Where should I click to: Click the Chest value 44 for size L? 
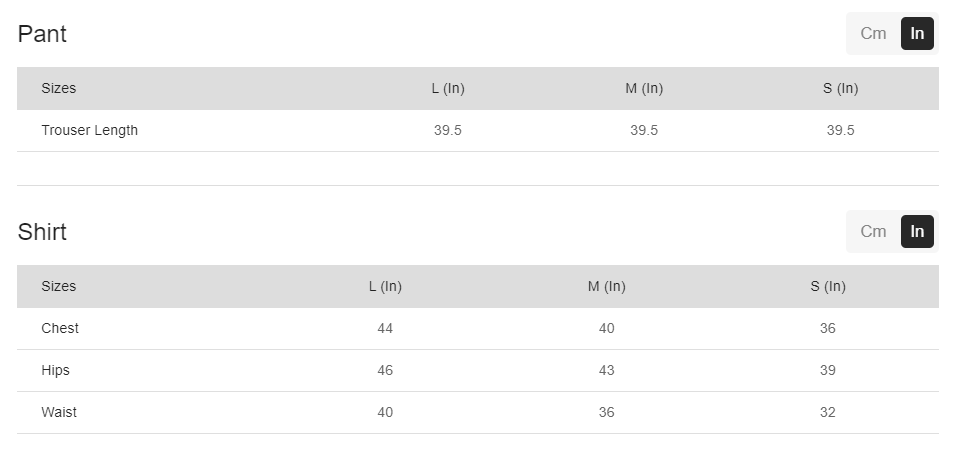pyautogui.click(x=385, y=328)
